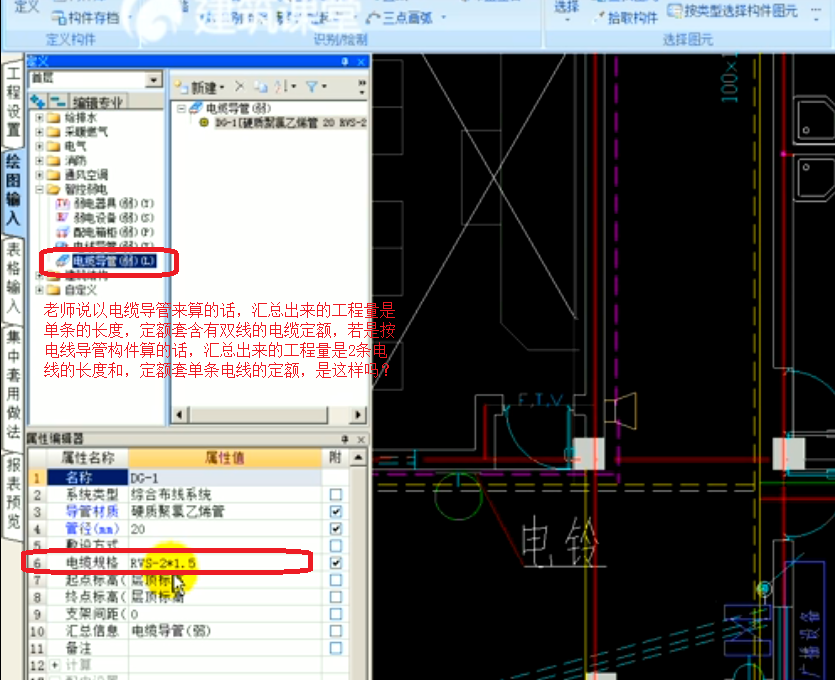Switch to the 工程设置 side tab
Screen dimensions: 835x680
[13, 101]
